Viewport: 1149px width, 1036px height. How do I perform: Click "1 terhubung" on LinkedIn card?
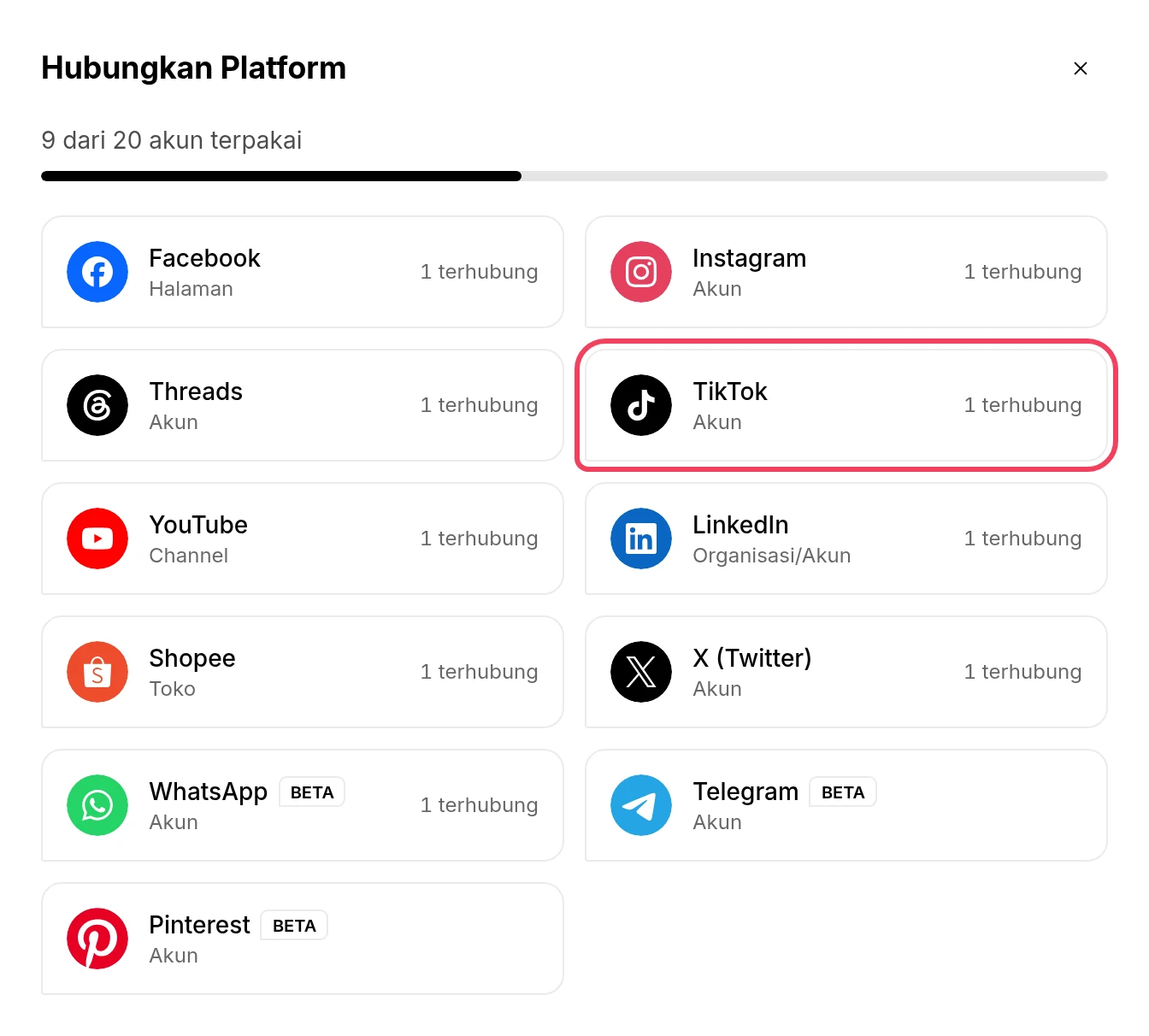[1022, 539]
